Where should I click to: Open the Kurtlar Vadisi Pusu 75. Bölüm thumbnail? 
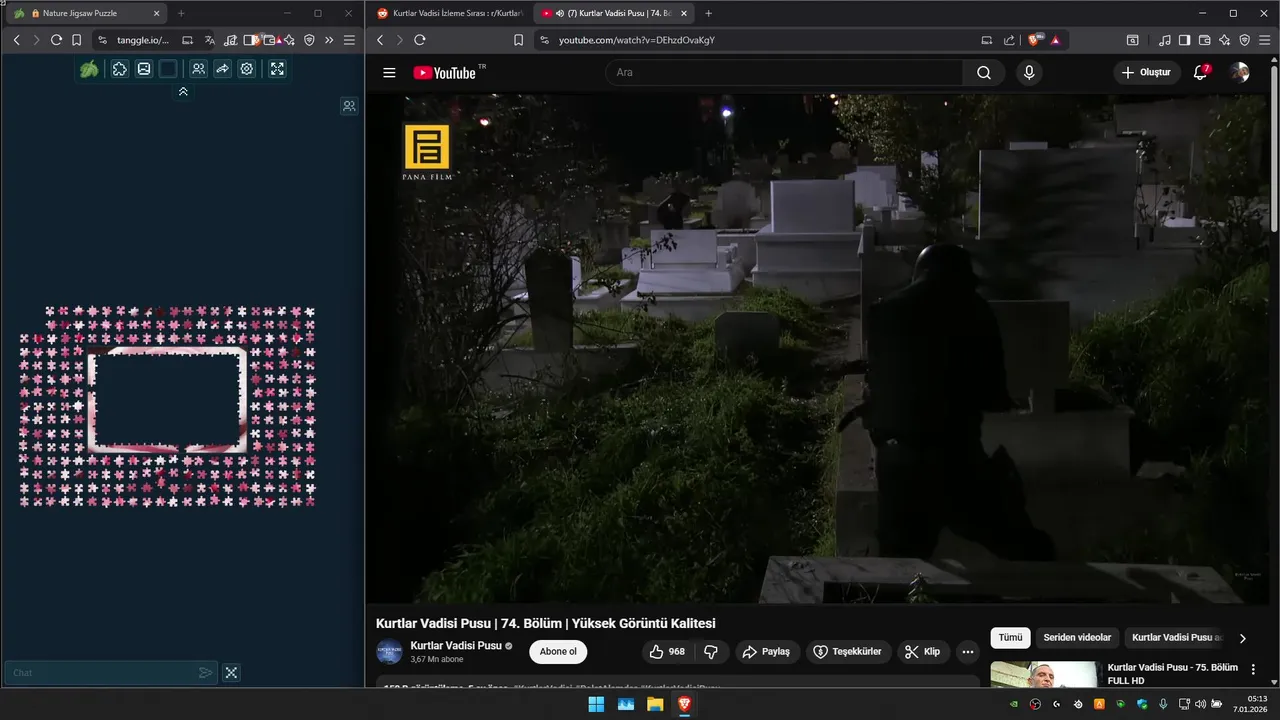point(1044,674)
